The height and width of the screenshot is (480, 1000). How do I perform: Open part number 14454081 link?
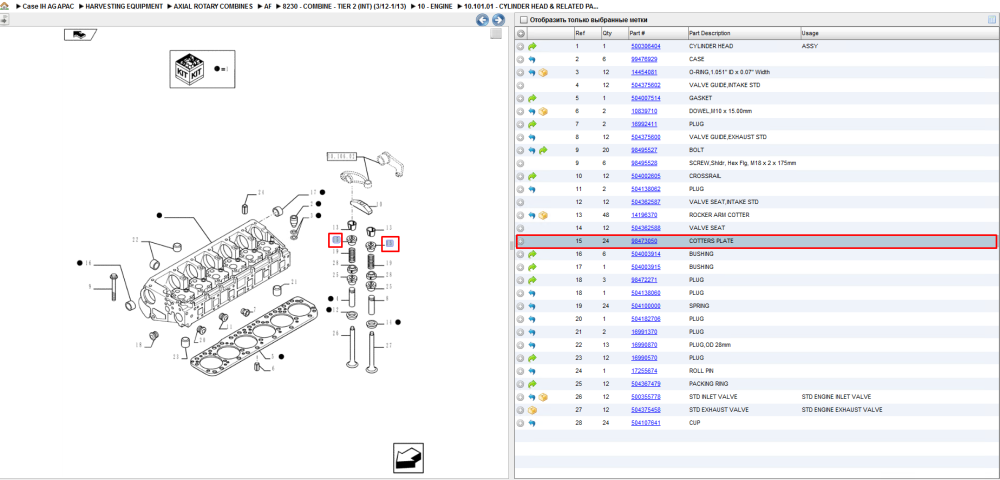[644, 72]
